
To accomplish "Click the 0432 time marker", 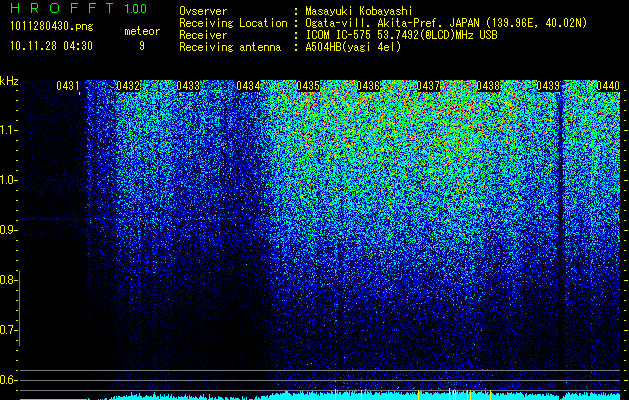I will tap(128, 86).
